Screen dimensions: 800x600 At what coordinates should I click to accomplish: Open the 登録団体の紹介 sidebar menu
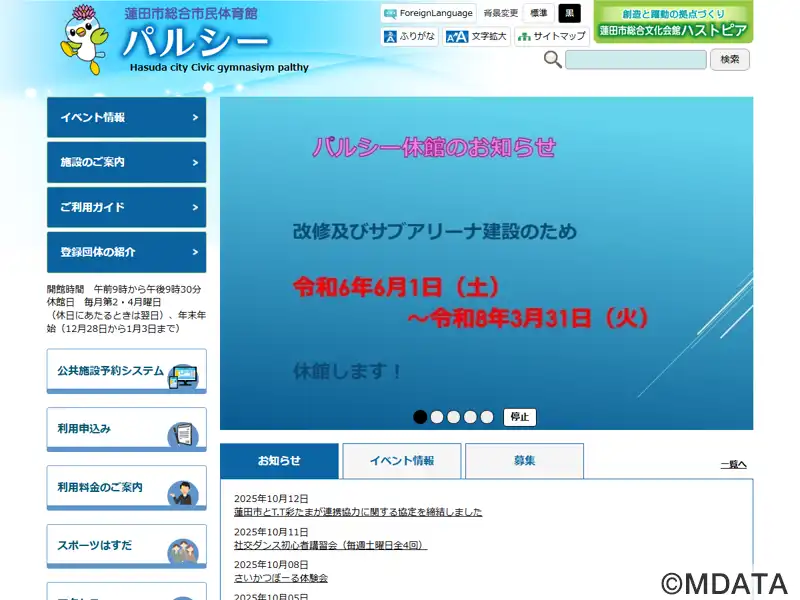coord(127,252)
